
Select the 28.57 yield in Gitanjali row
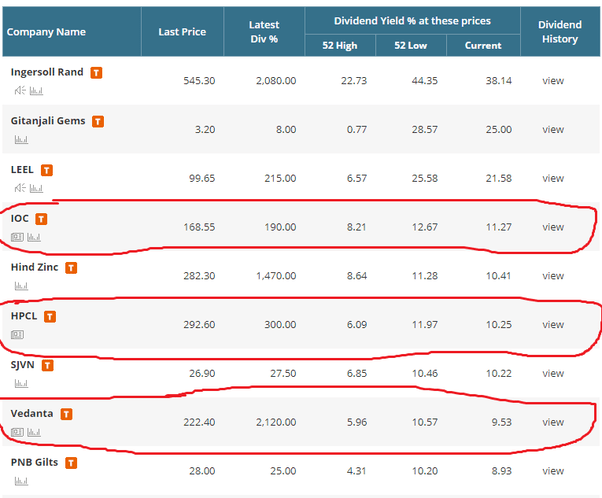pyautogui.click(x=425, y=129)
